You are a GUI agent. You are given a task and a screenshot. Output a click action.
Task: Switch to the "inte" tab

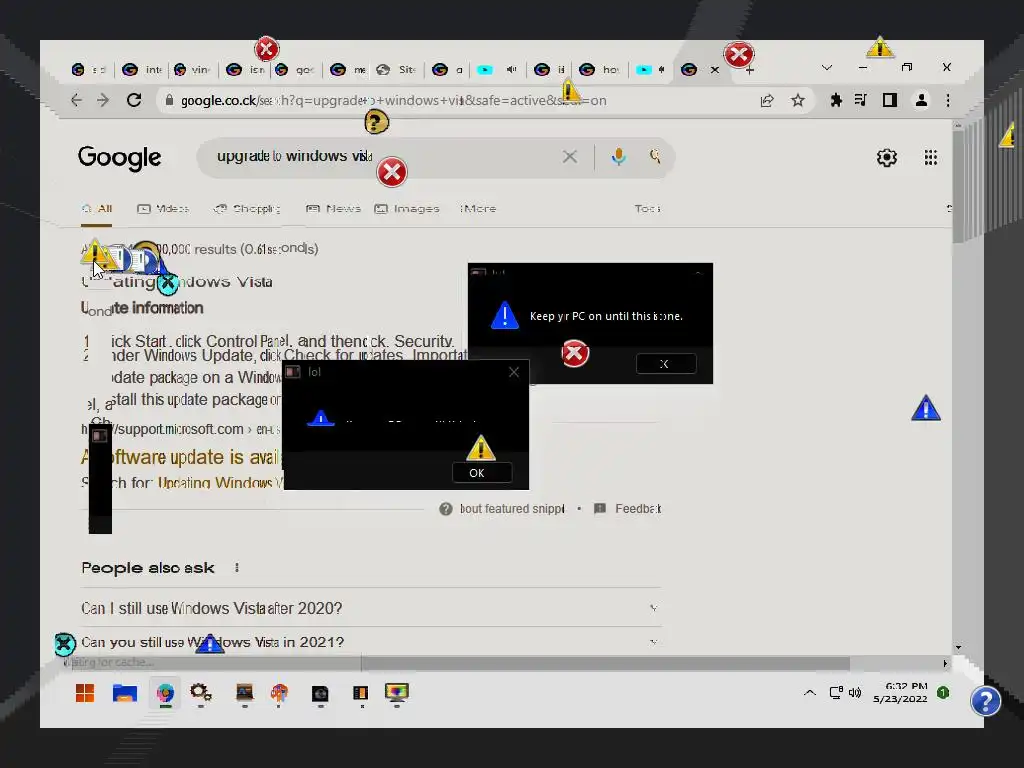pyautogui.click(x=144, y=70)
